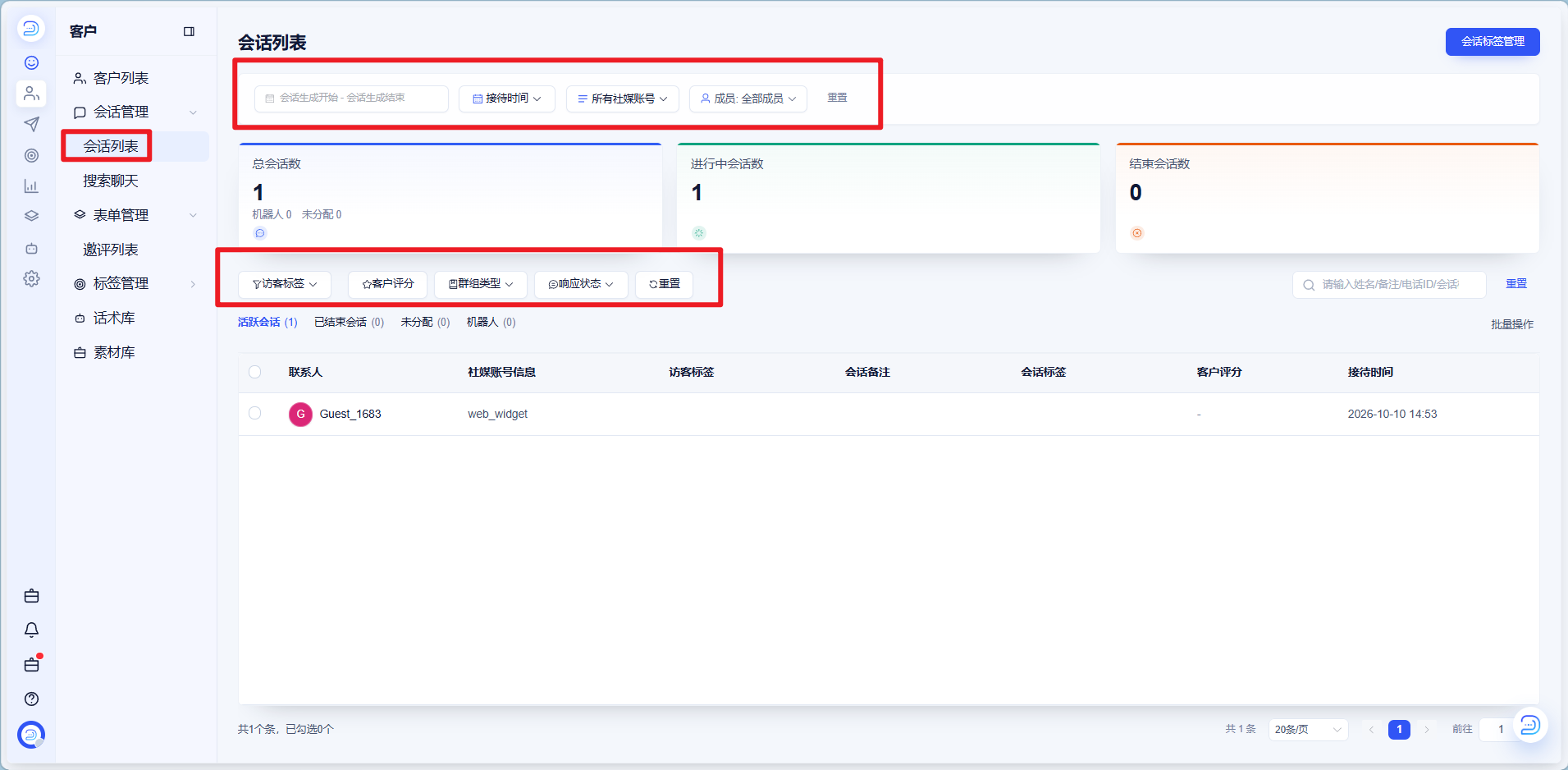Open the robot icon in left rail
The width and height of the screenshot is (1568, 770).
(x=31, y=248)
